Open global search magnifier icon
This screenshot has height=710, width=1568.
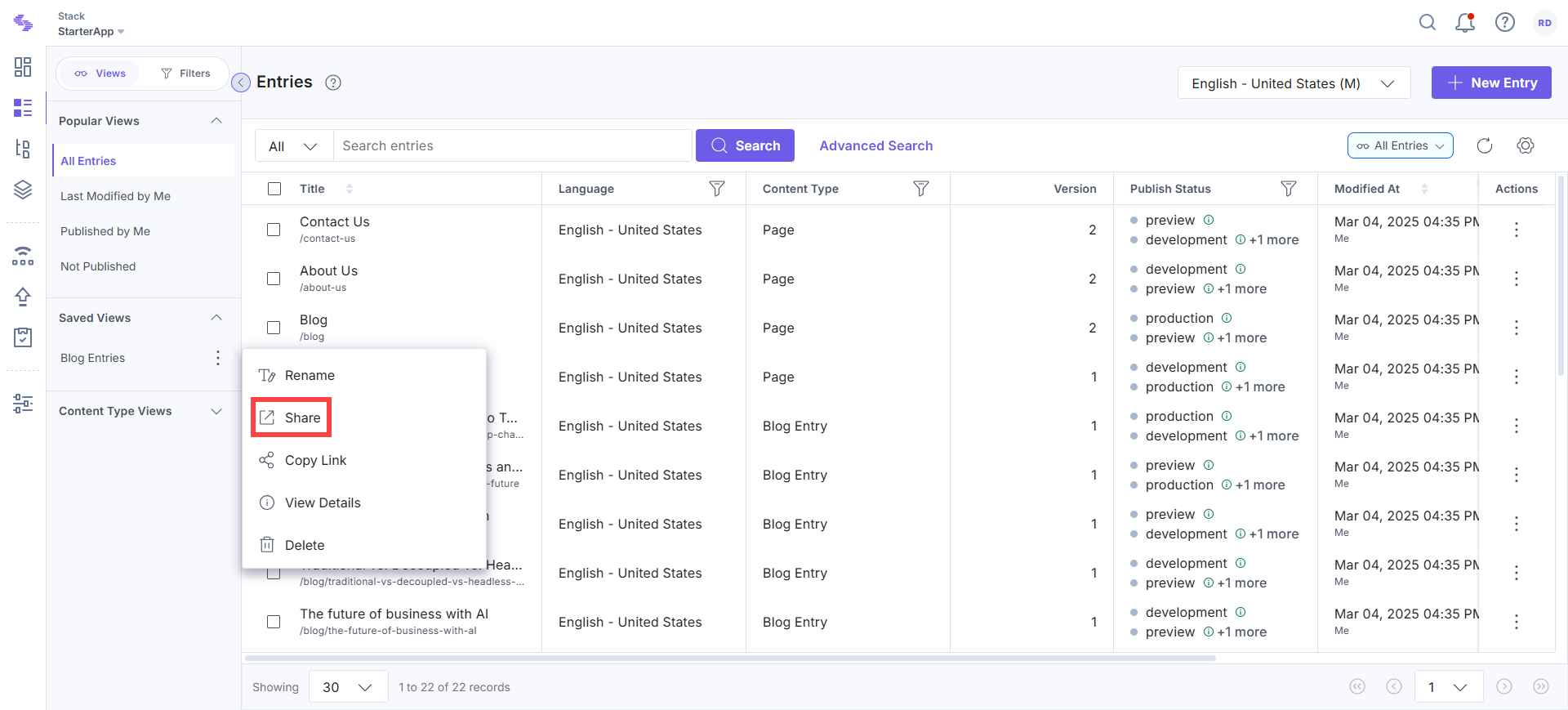tap(1427, 23)
